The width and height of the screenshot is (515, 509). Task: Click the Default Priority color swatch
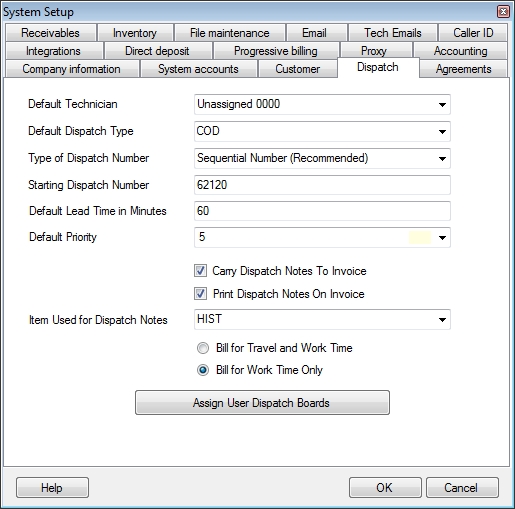[x=420, y=238]
